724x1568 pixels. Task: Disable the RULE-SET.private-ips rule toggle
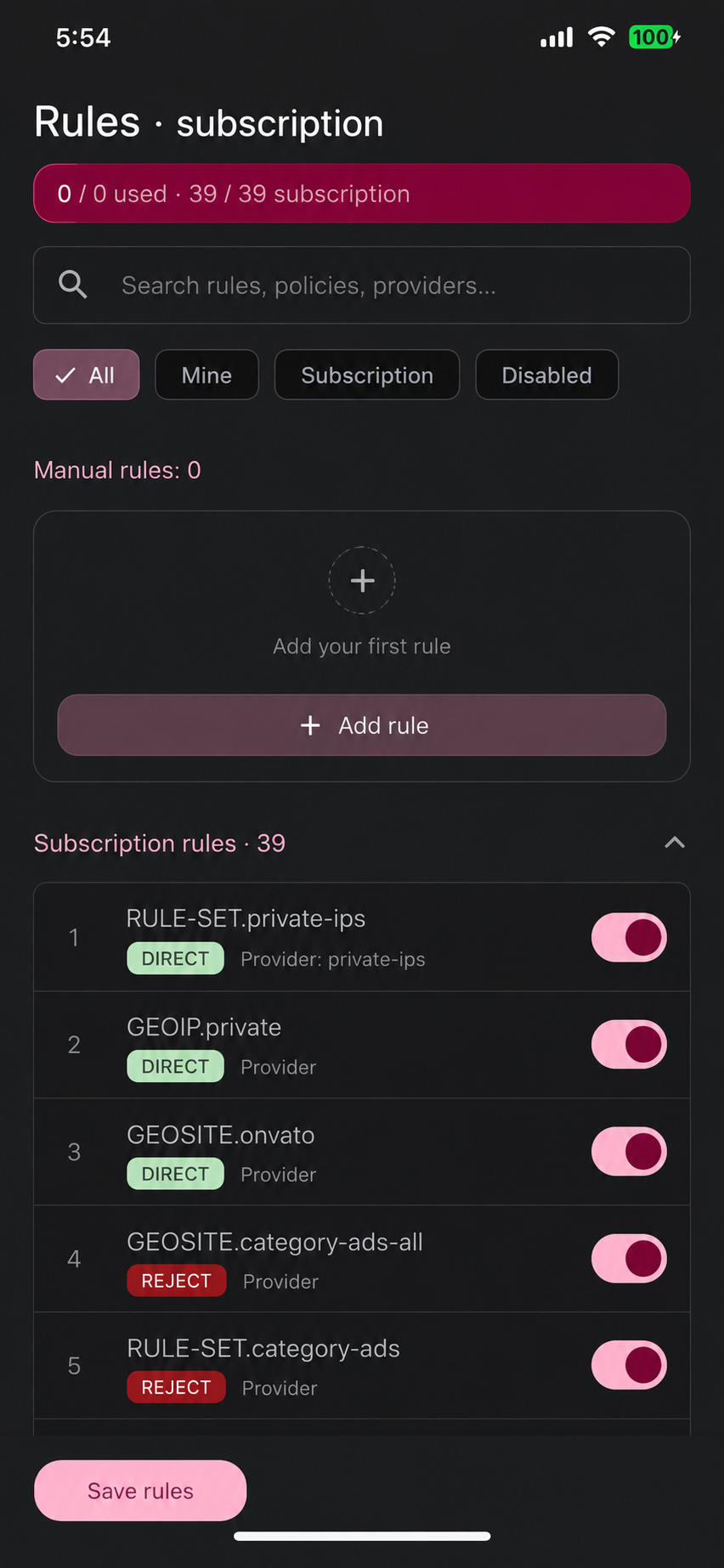(x=629, y=938)
